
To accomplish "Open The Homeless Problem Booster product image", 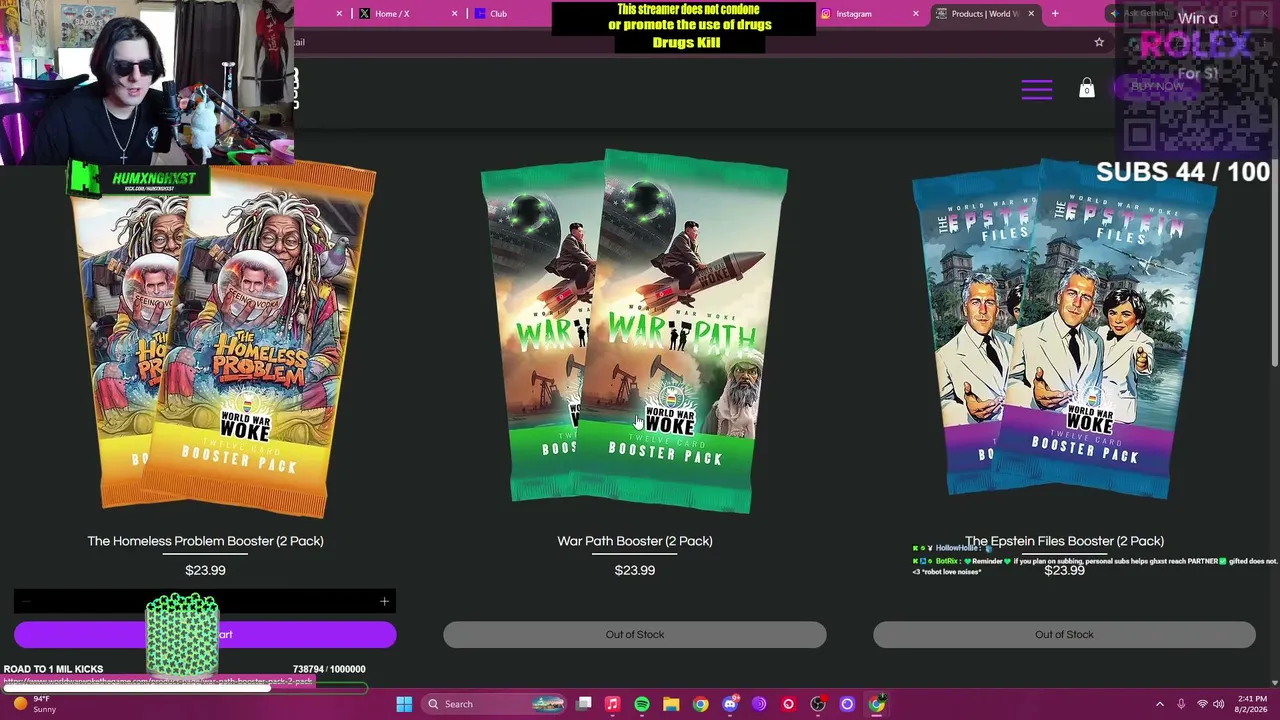I will click(x=222, y=340).
